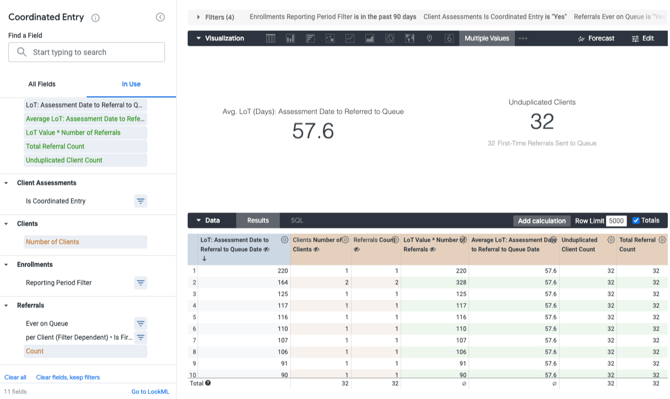The width and height of the screenshot is (670, 399).
Task: Select the Total Referral Count field
Action: click(85, 146)
